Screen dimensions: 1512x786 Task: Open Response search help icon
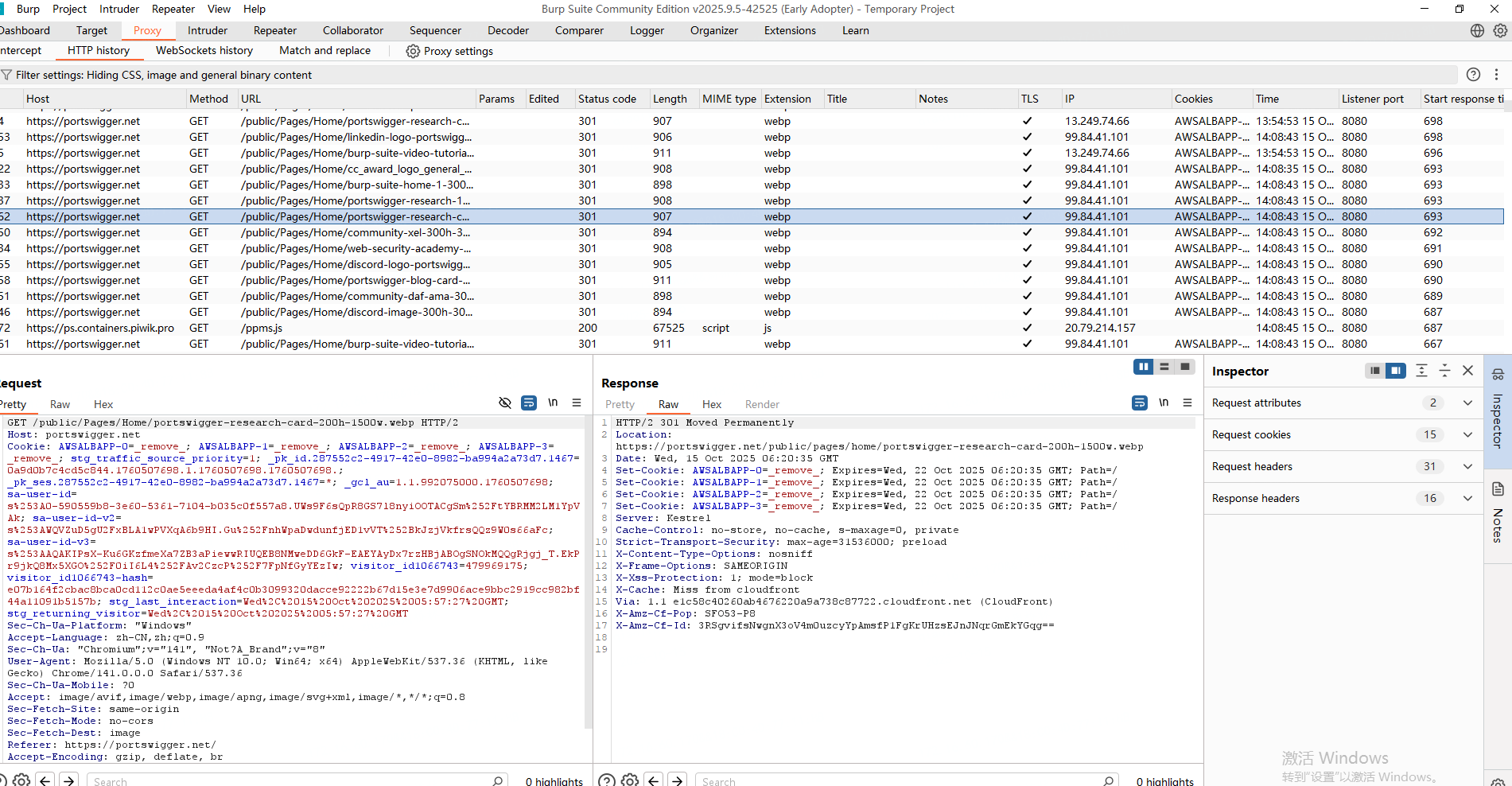point(606,780)
